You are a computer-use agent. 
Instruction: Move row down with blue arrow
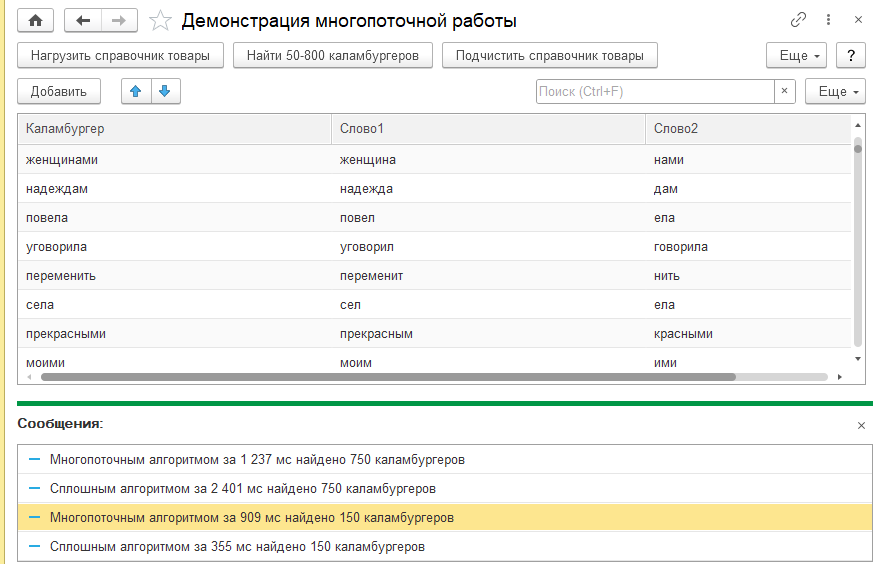click(x=165, y=91)
